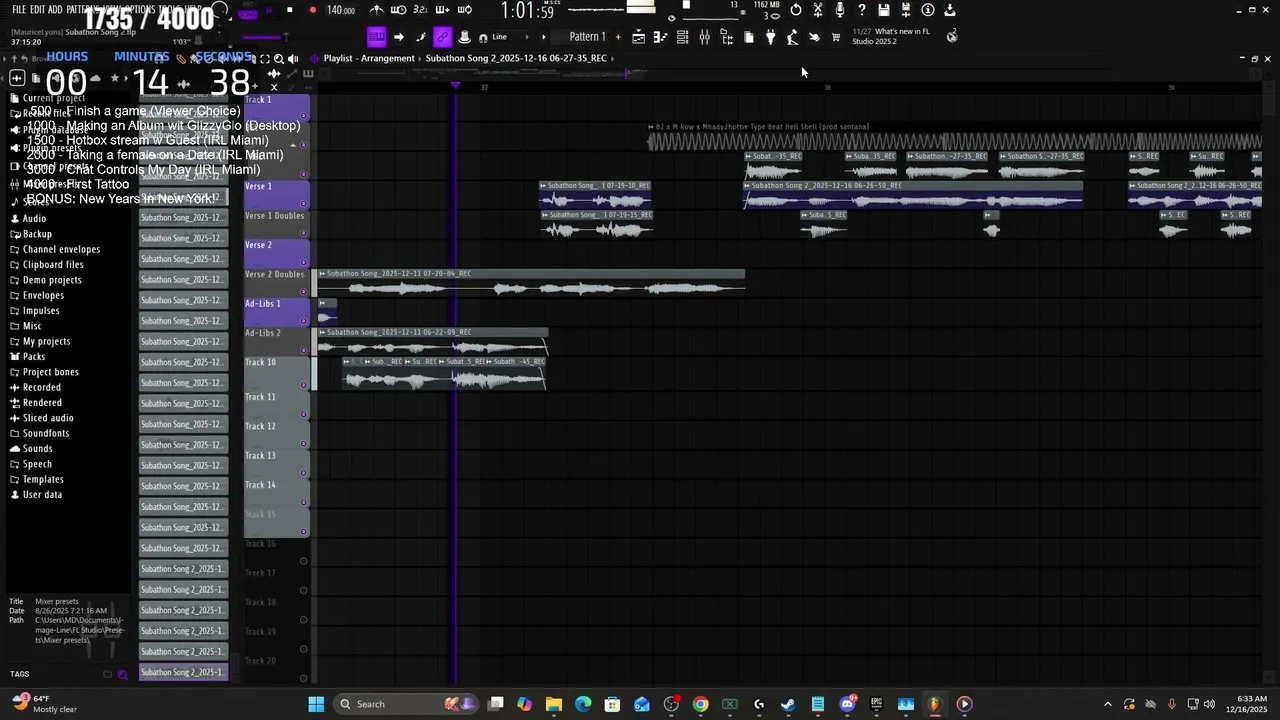This screenshot has width=1280, height=720.
Task: Click the microphone one-click recording icon
Action: (x=840, y=10)
